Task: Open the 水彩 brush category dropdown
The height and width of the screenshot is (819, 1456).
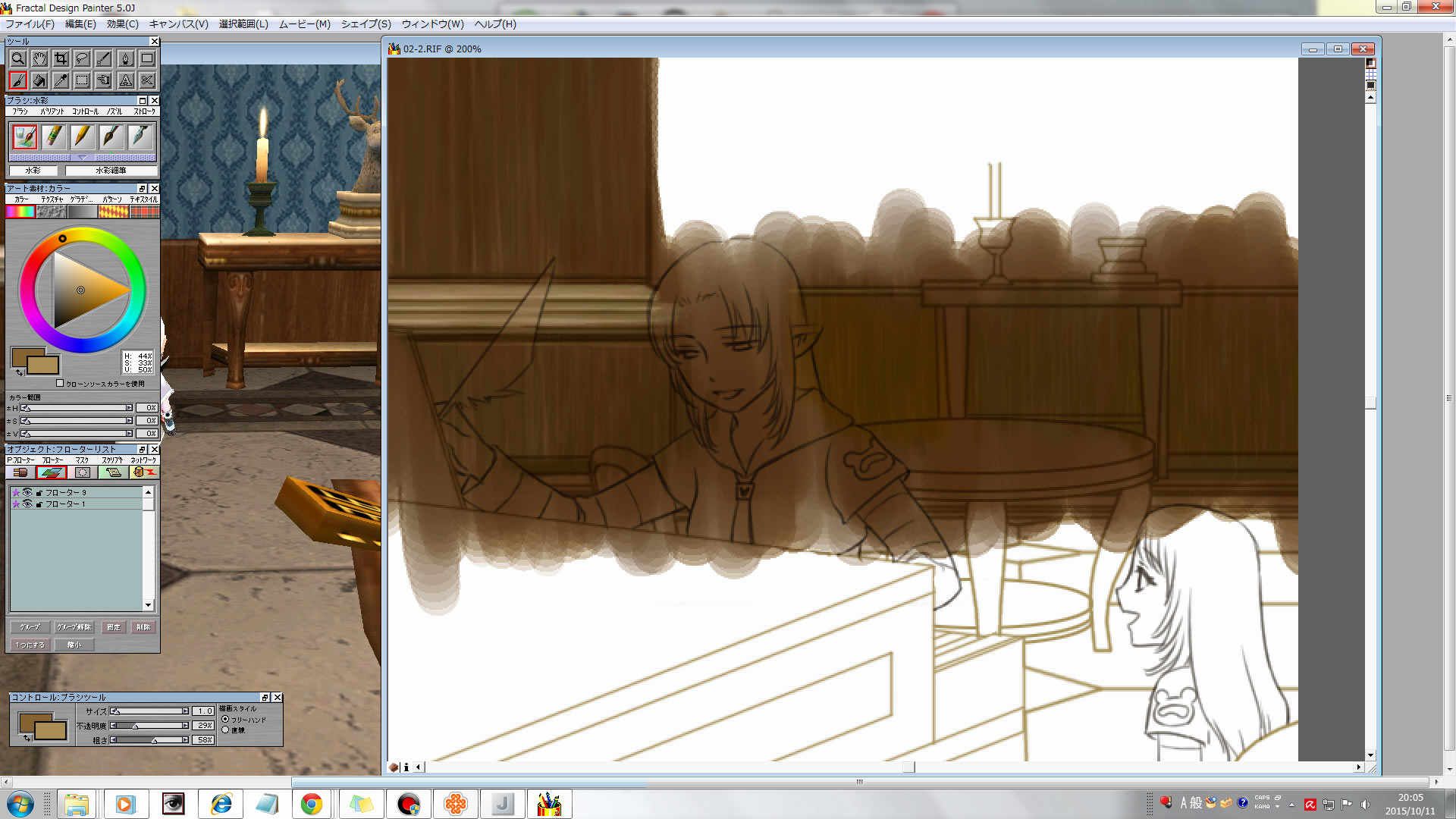Action: 33,171
